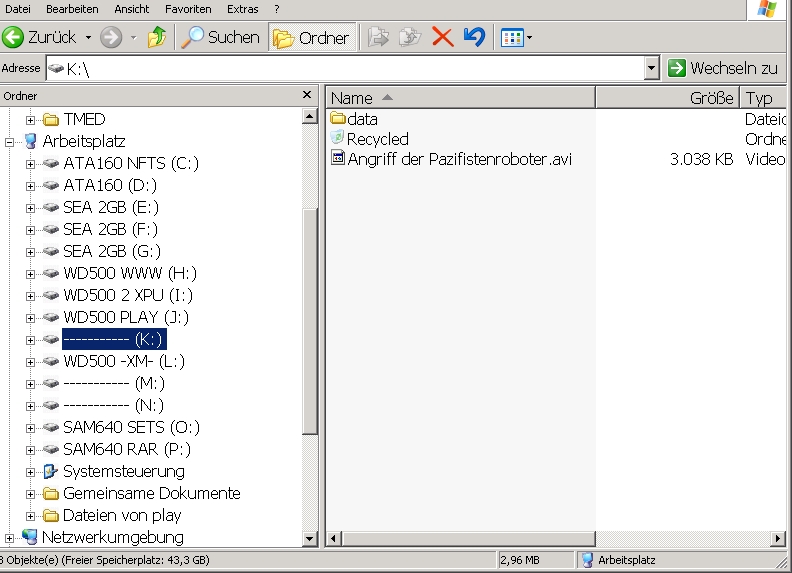This screenshot has height=573, width=792.
Task: Close the Ordner side panel
Action: click(x=307, y=96)
